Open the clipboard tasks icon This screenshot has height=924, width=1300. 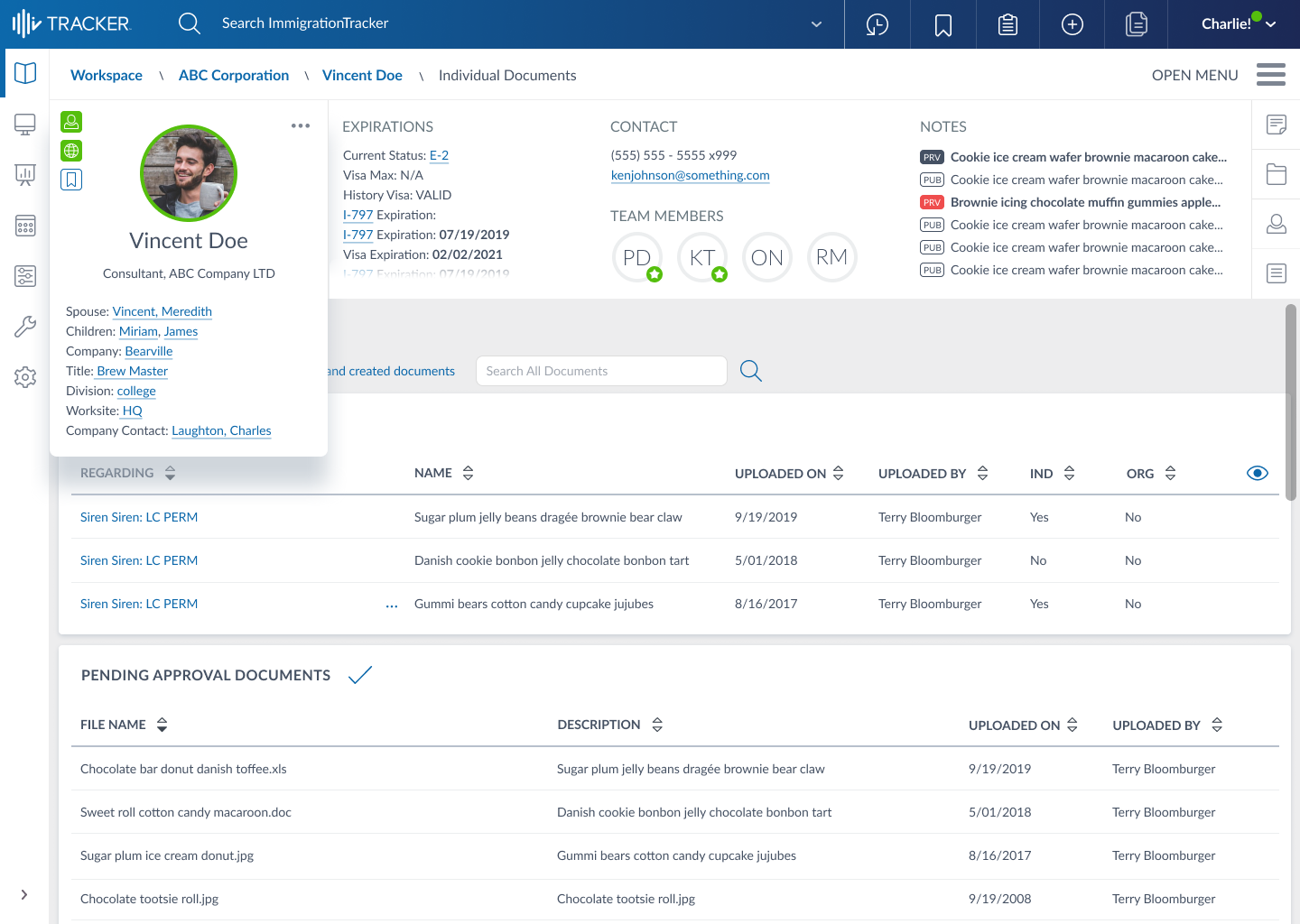click(1008, 24)
